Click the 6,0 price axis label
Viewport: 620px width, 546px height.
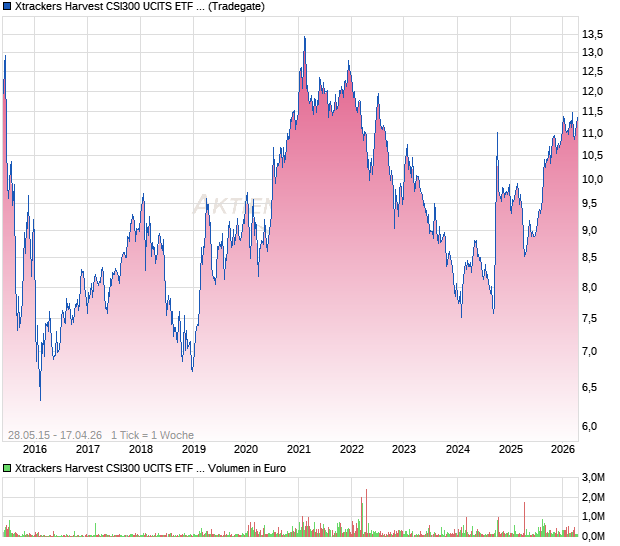589,427
